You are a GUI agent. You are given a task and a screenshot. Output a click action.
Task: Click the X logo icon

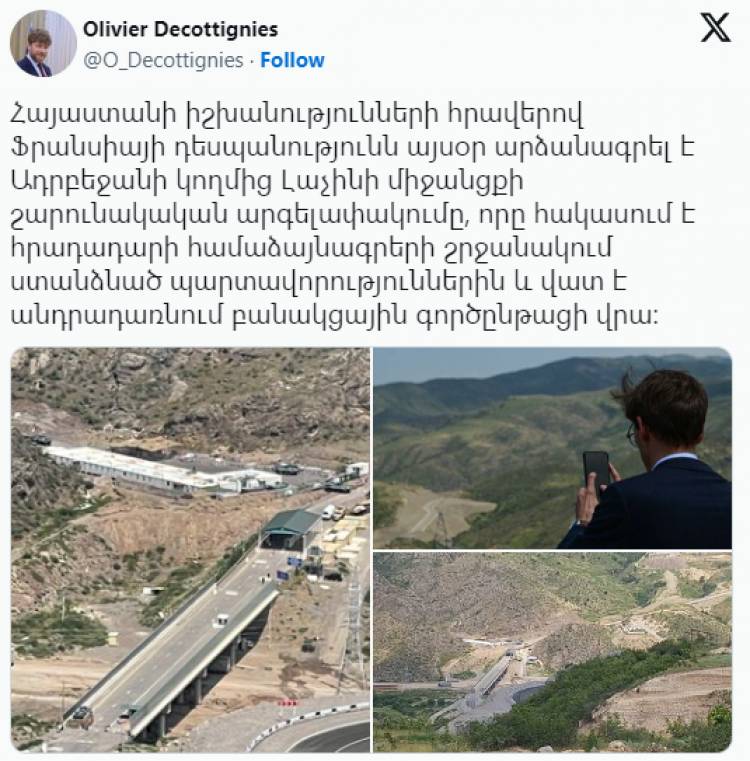pos(716,28)
